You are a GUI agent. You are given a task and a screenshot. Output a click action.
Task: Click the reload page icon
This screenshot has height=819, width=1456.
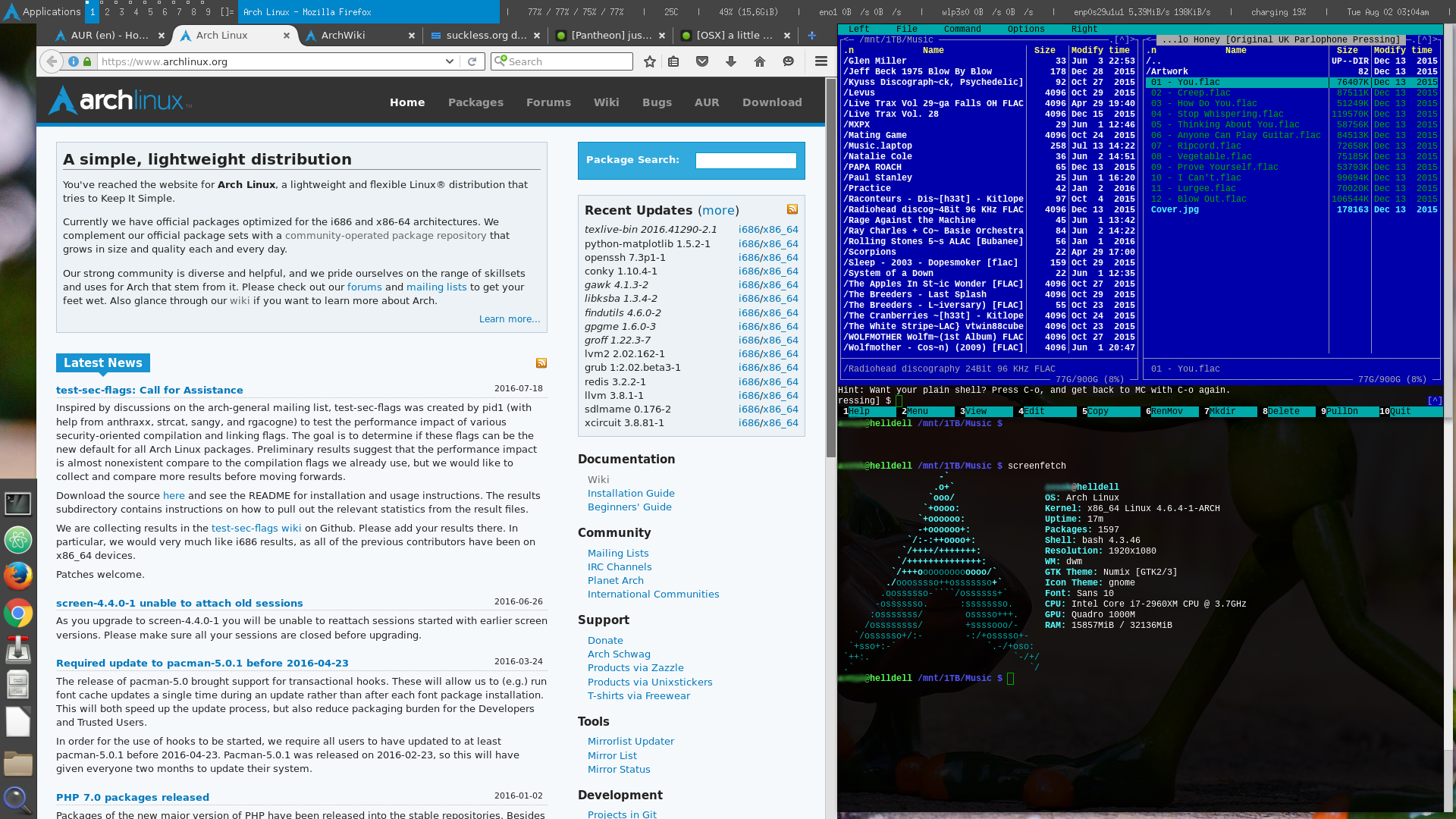pos(472,61)
